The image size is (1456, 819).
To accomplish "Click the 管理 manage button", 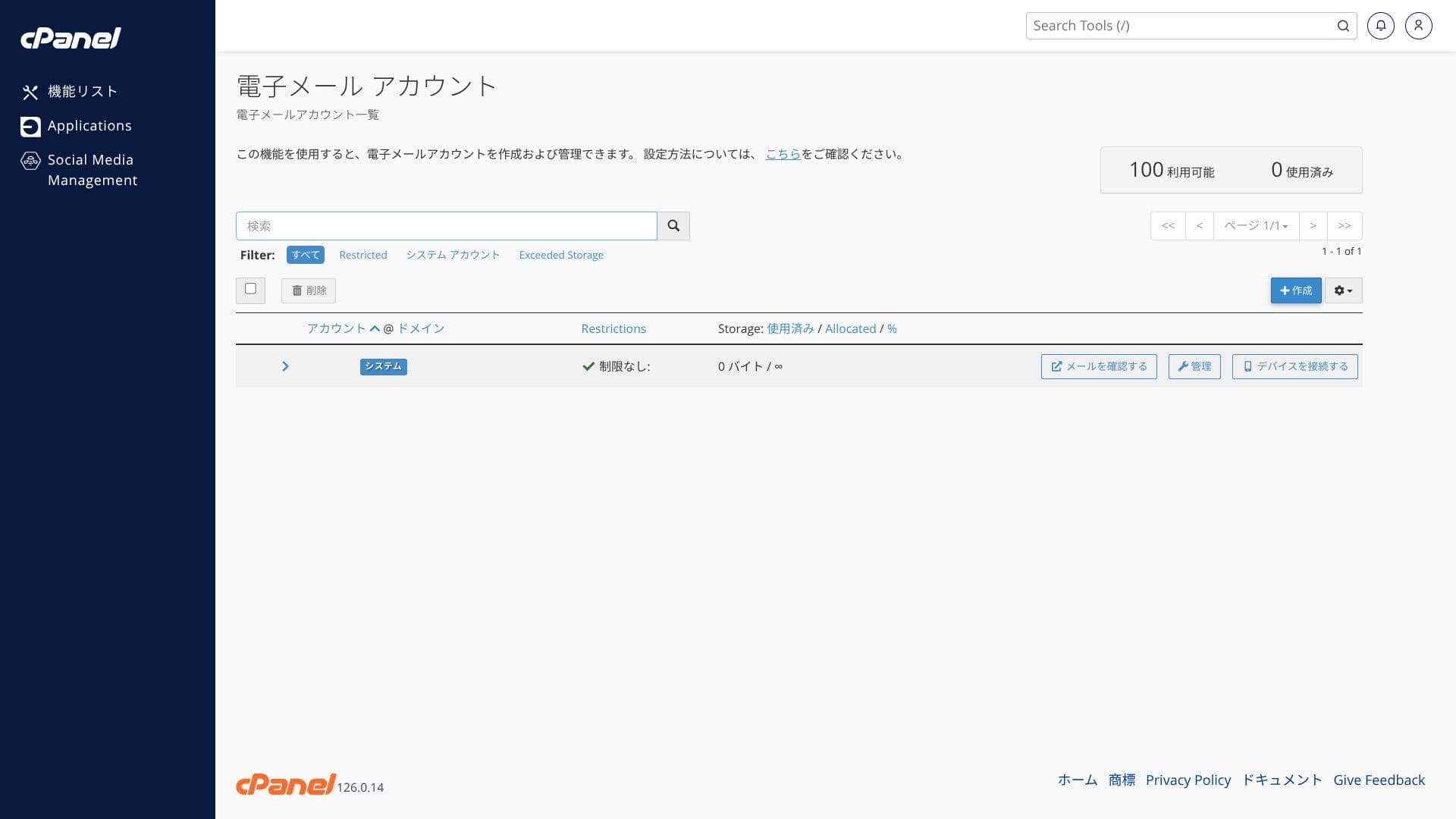I will click(x=1194, y=366).
